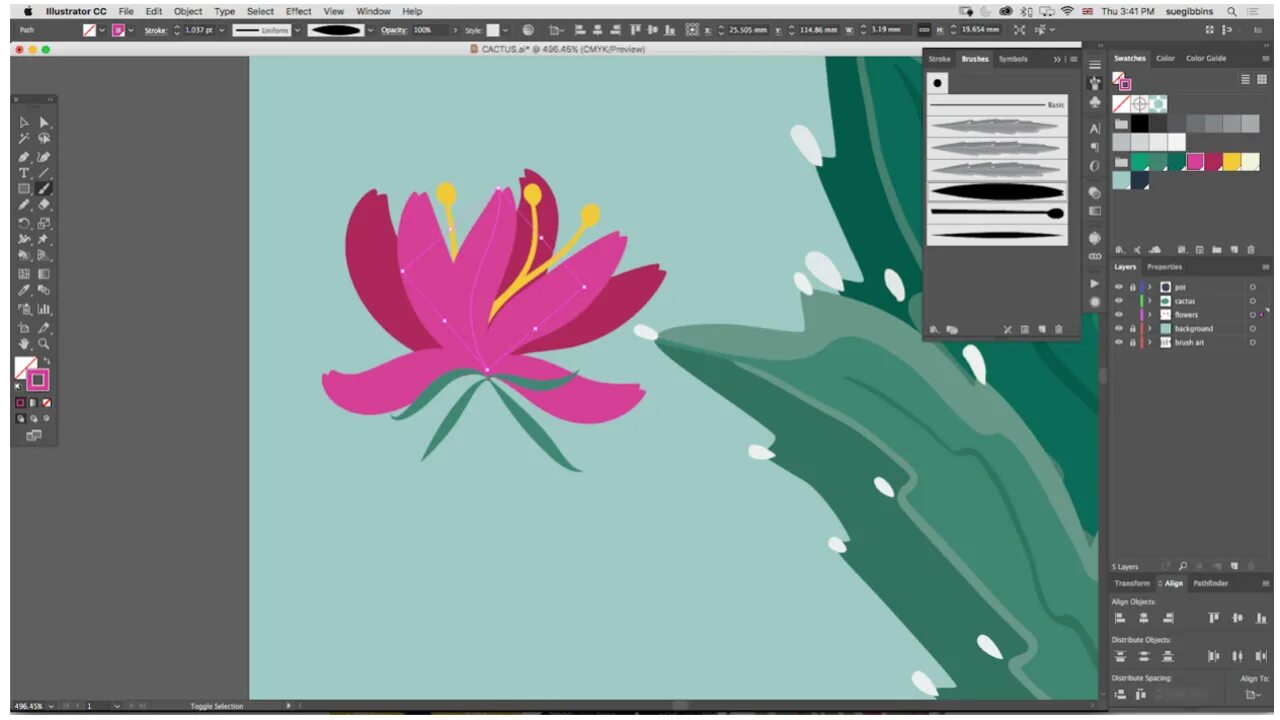Viewport: 1280px width, 720px height.
Task: Open the Effect menu
Action: click(299, 11)
